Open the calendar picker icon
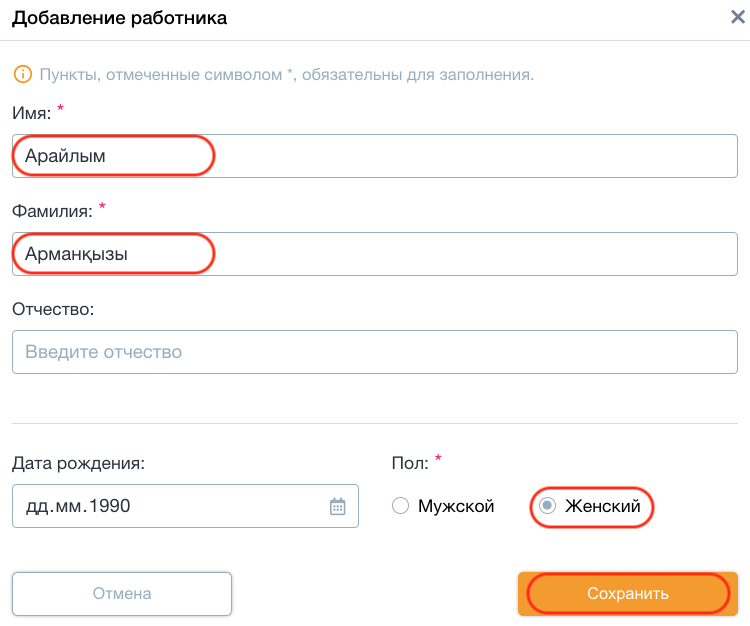The image size is (750, 626). pos(337,506)
